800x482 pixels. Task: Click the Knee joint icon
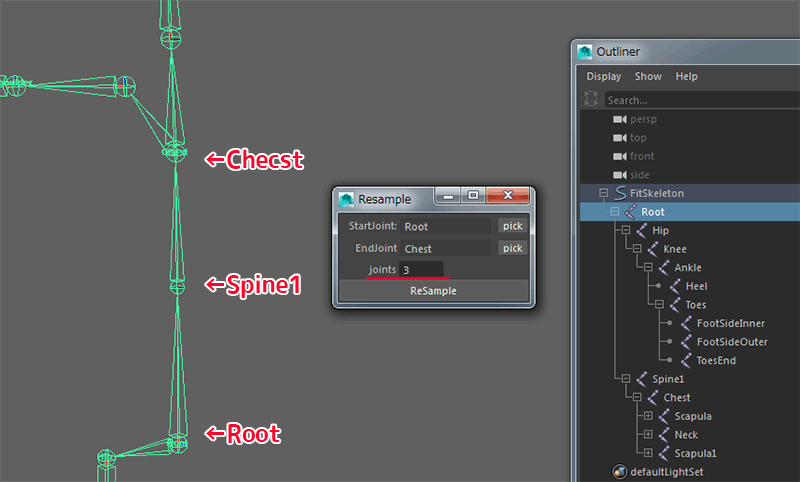point(653,249)
